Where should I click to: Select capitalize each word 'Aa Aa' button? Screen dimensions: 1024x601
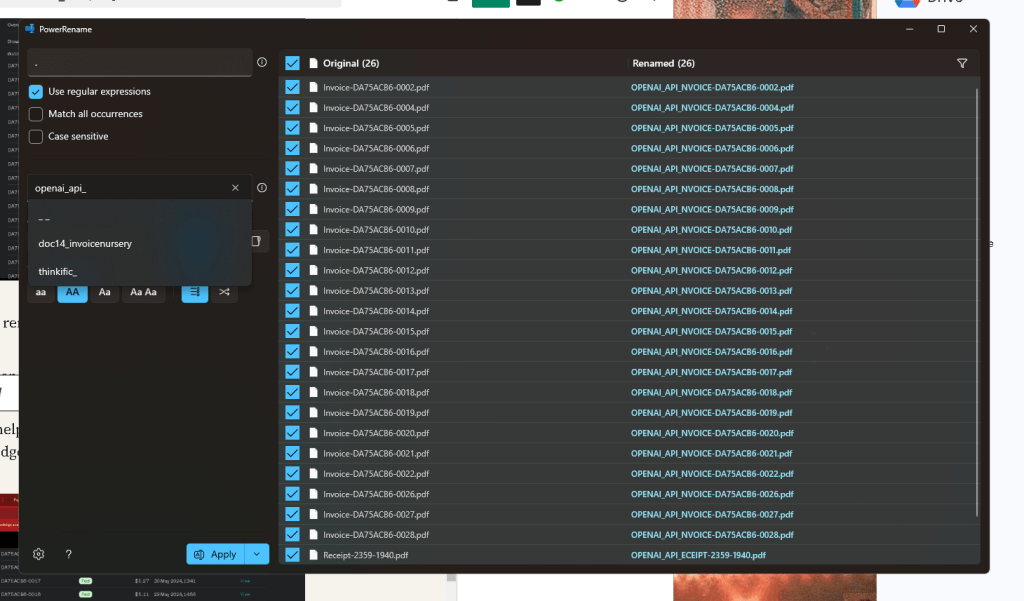tap(143, 292)
